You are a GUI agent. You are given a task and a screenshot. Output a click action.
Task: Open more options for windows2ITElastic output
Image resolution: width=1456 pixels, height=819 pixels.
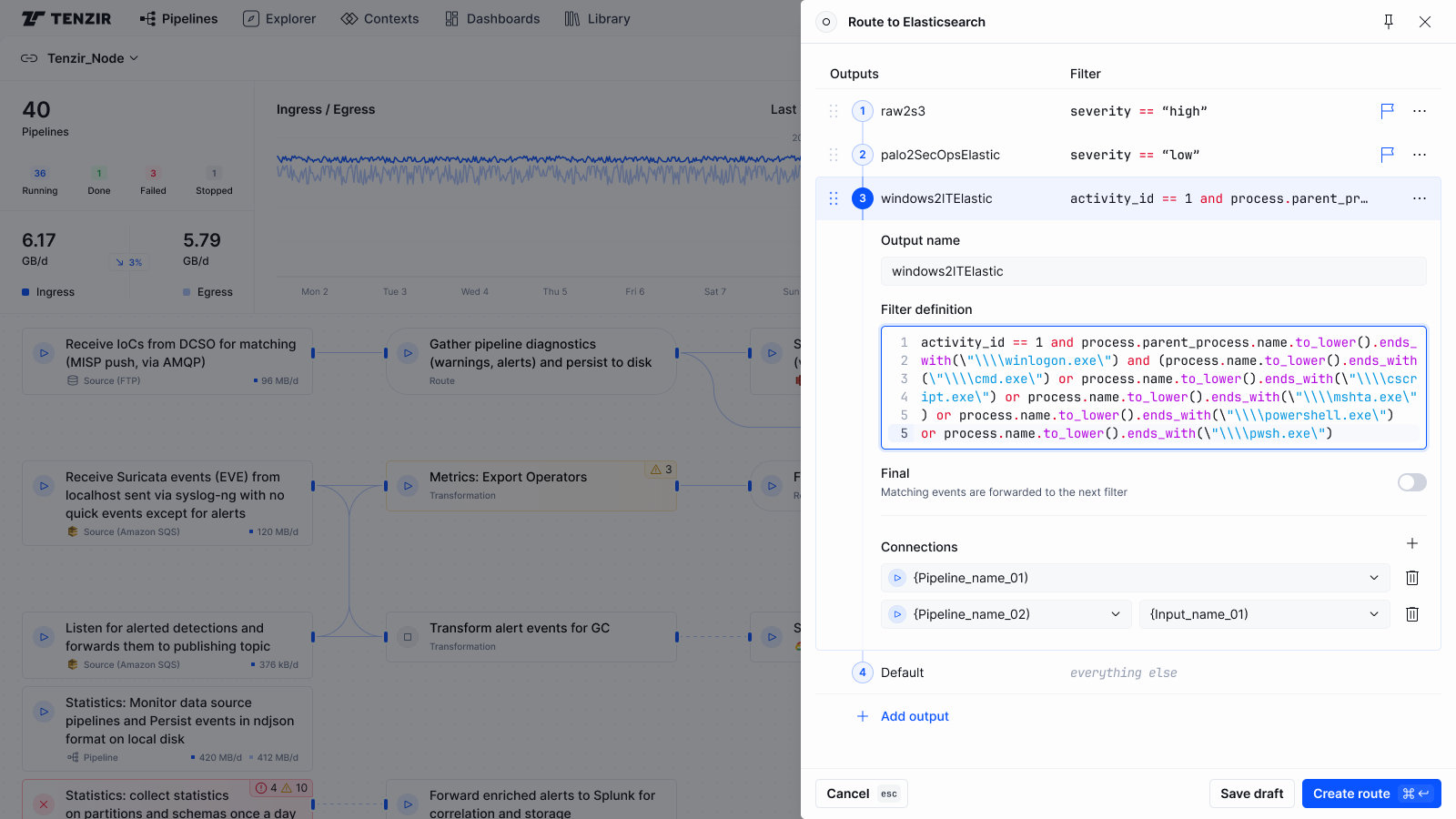(x=1419, y=198)
